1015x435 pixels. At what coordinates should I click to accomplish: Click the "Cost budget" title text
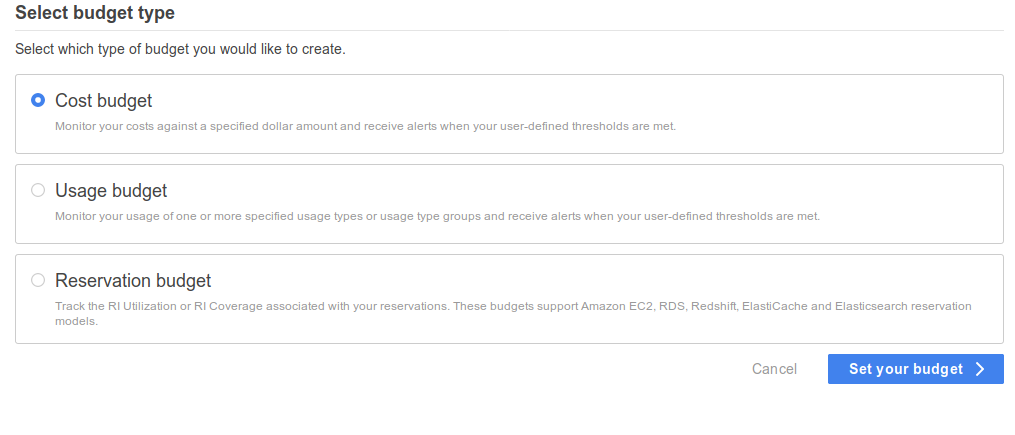(x=104, y=101)
